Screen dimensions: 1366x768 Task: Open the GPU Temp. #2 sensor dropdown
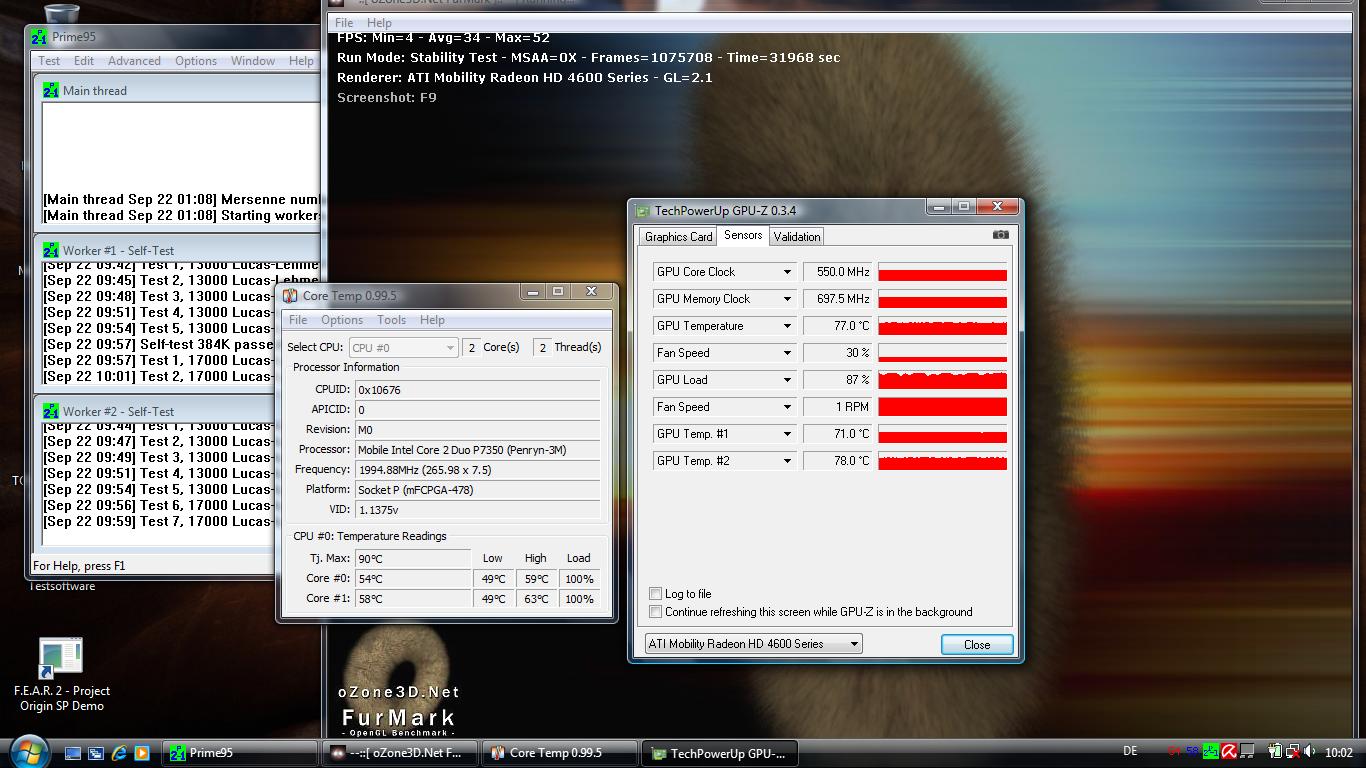point(787,461)
